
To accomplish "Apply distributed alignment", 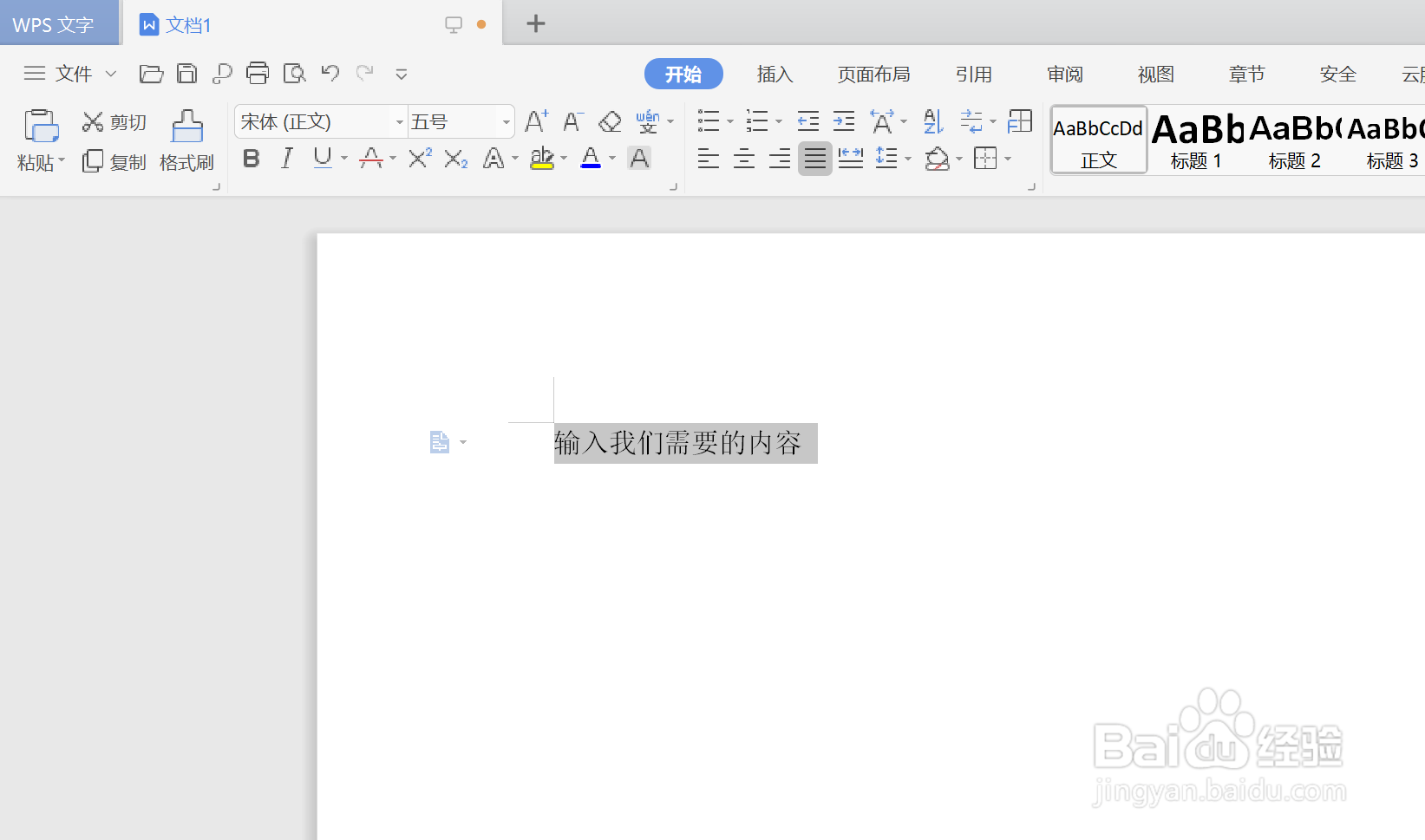I will tap(851, 159).
